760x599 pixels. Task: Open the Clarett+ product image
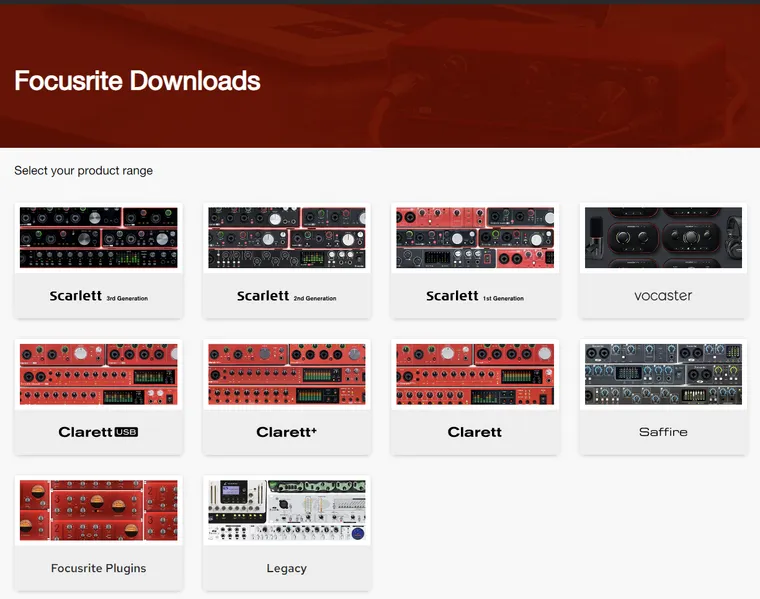[x=287, y=374]
